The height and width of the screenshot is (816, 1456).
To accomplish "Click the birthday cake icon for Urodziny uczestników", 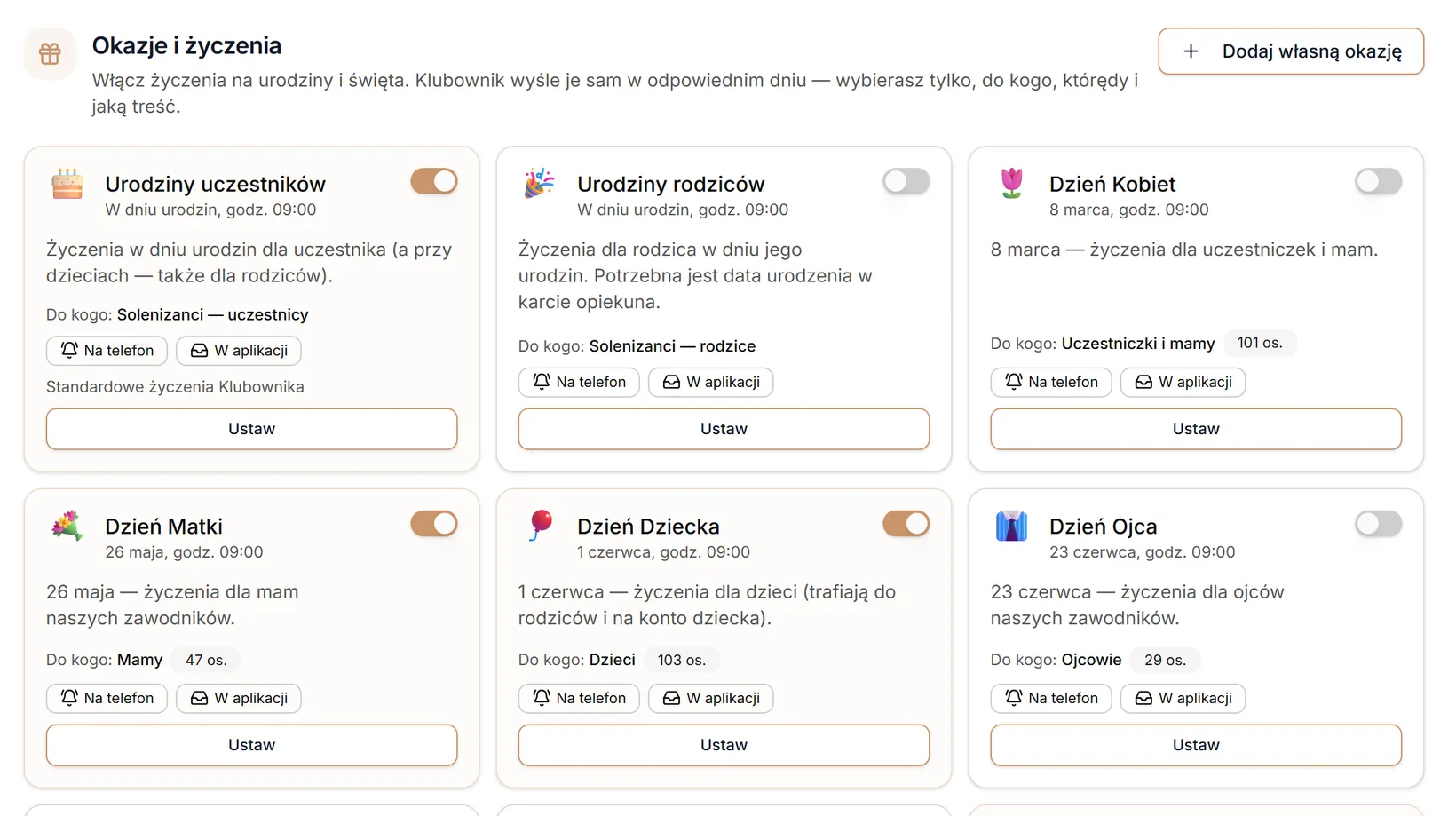I will click(67, 184).
